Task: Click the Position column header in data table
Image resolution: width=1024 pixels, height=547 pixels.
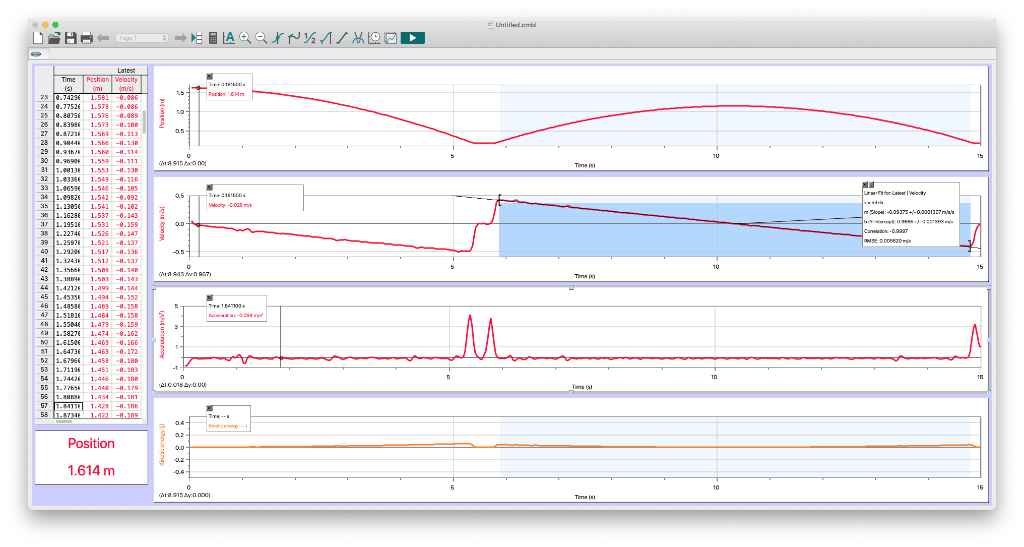Action: 97,84
